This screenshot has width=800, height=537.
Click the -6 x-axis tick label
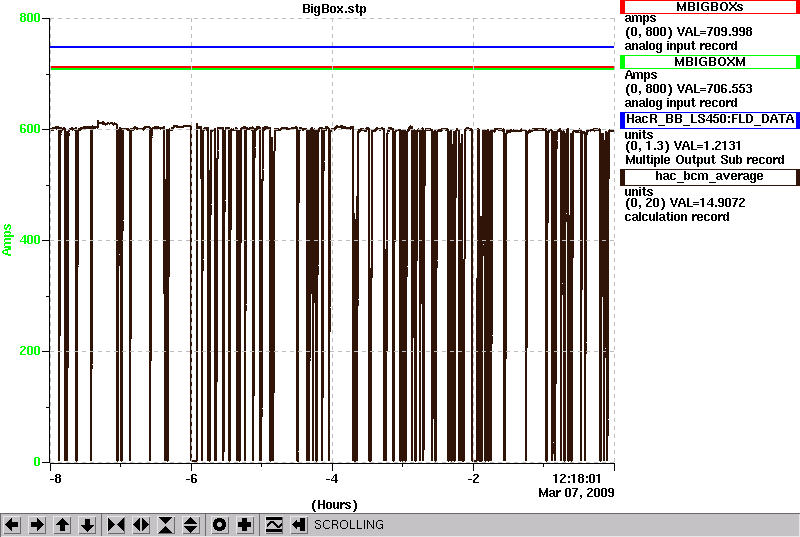pyautogui.click(x=191, y=479)
